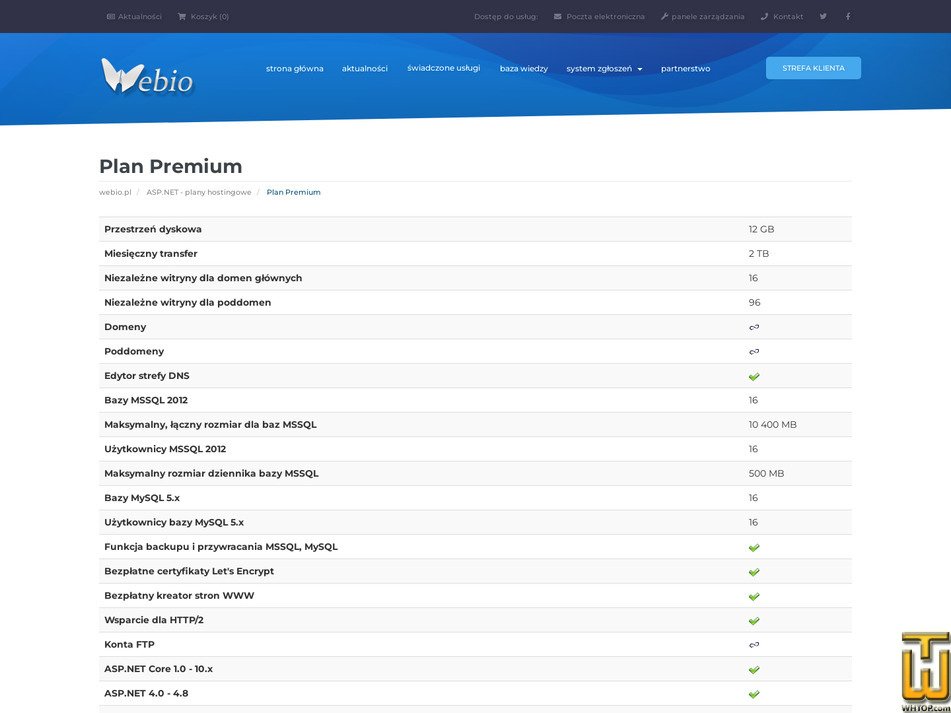951x713 pixels.
Task: Click checkmark for ASP.NET 4.0 - 4.8
Action: pos(754,694)
